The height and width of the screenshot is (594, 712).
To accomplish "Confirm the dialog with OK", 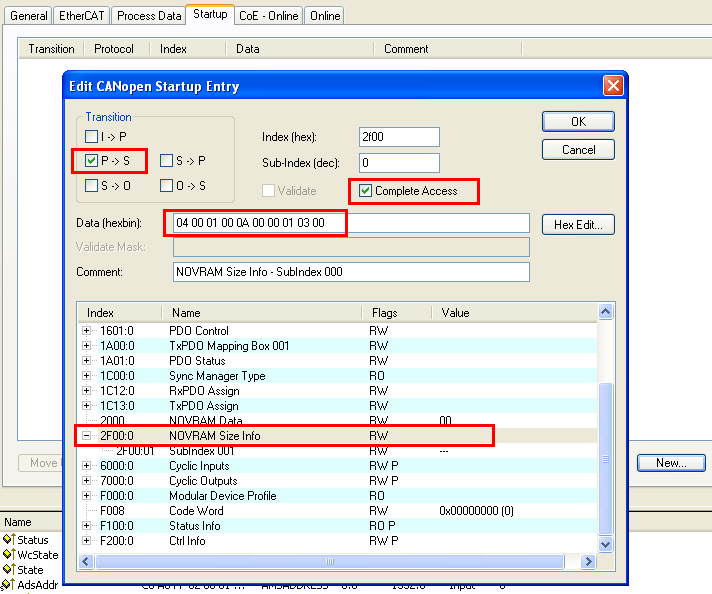I will pos(578,121).
